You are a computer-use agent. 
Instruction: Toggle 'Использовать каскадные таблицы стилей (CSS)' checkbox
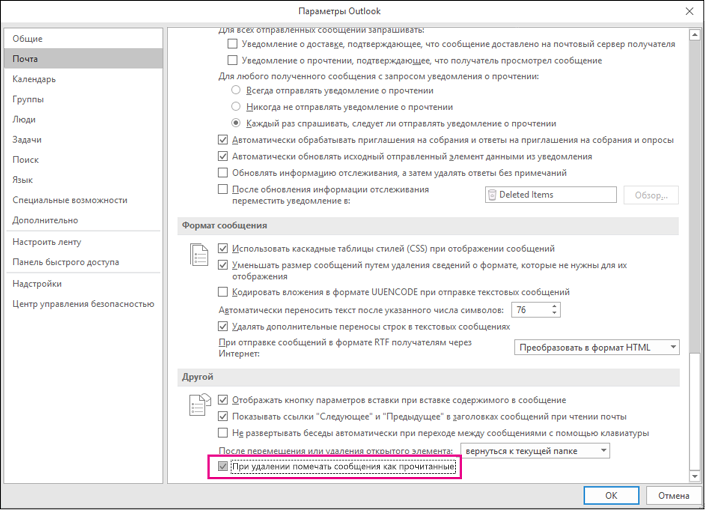(223, 248)
